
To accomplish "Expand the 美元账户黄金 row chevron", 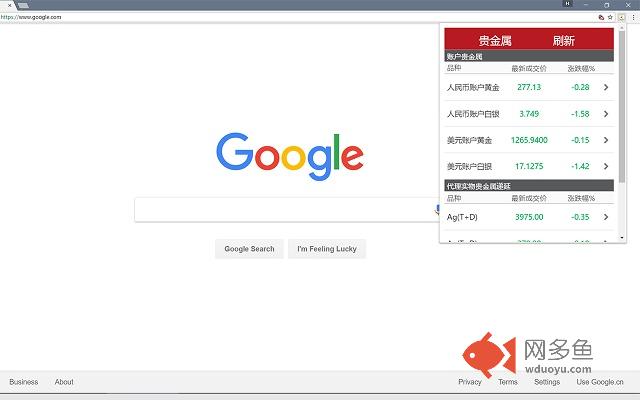I will [x=606, y=140].
